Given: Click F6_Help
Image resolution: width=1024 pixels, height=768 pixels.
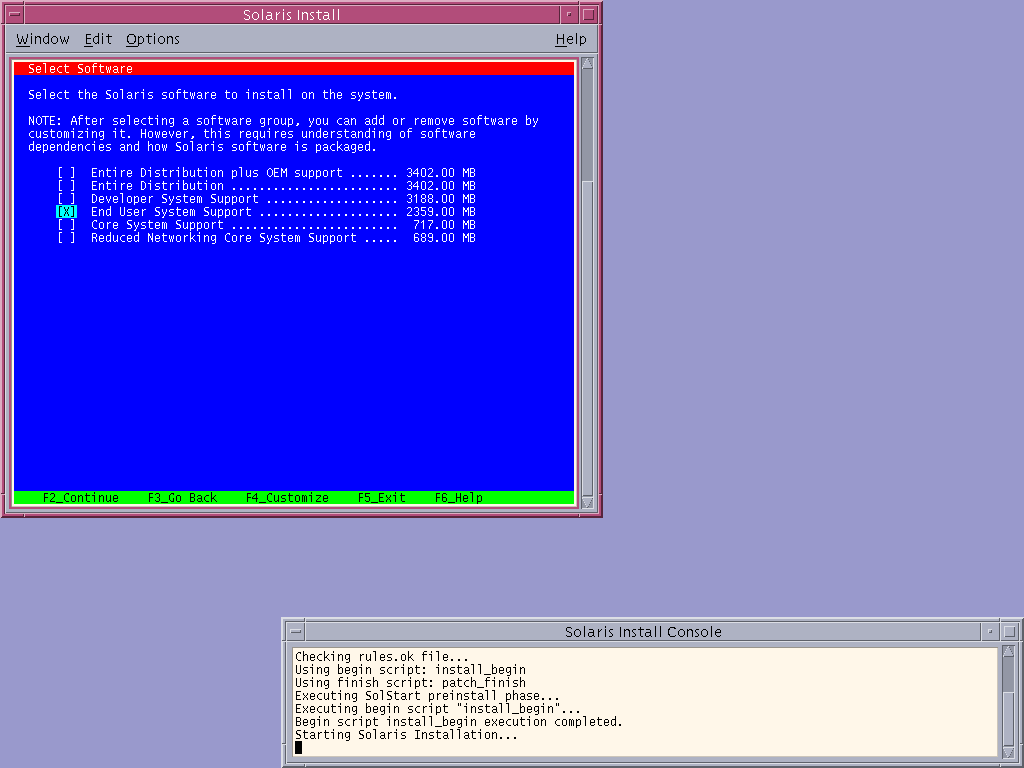Looking at the screenshot, I should click(x=458, y=498).
